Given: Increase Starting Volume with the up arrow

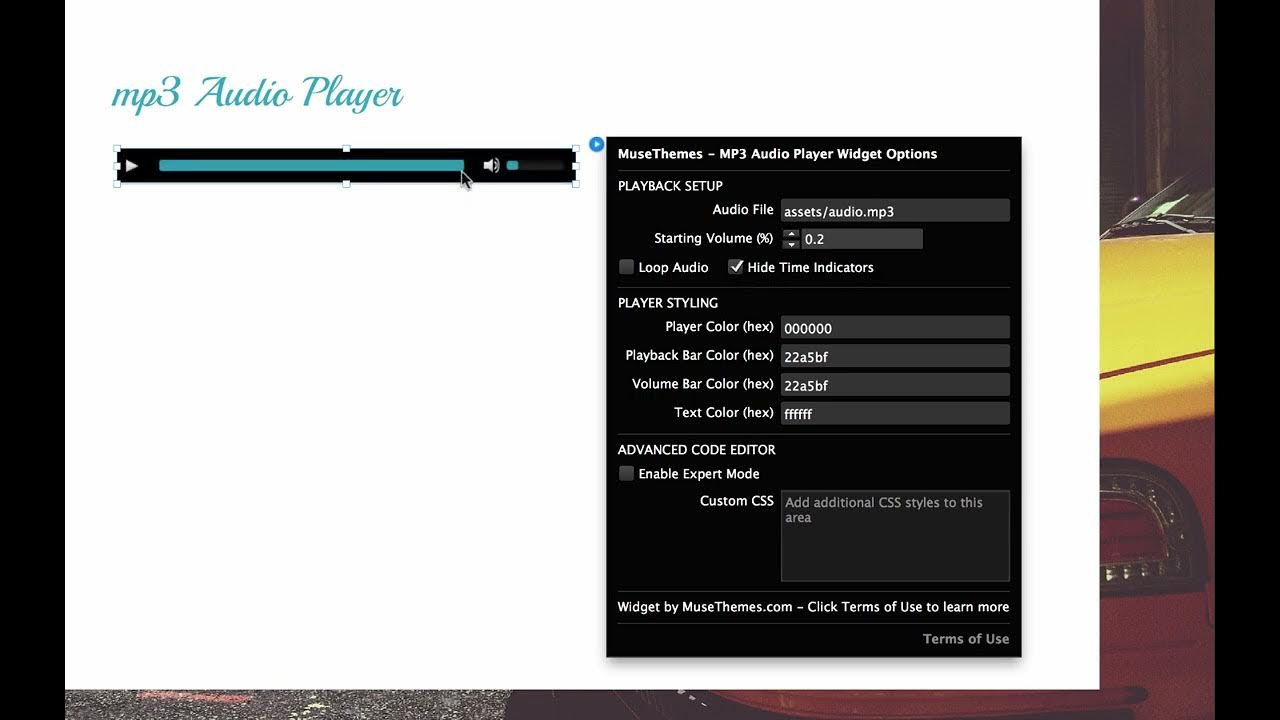Looking at the screenshot, I should tap(791, 234).
